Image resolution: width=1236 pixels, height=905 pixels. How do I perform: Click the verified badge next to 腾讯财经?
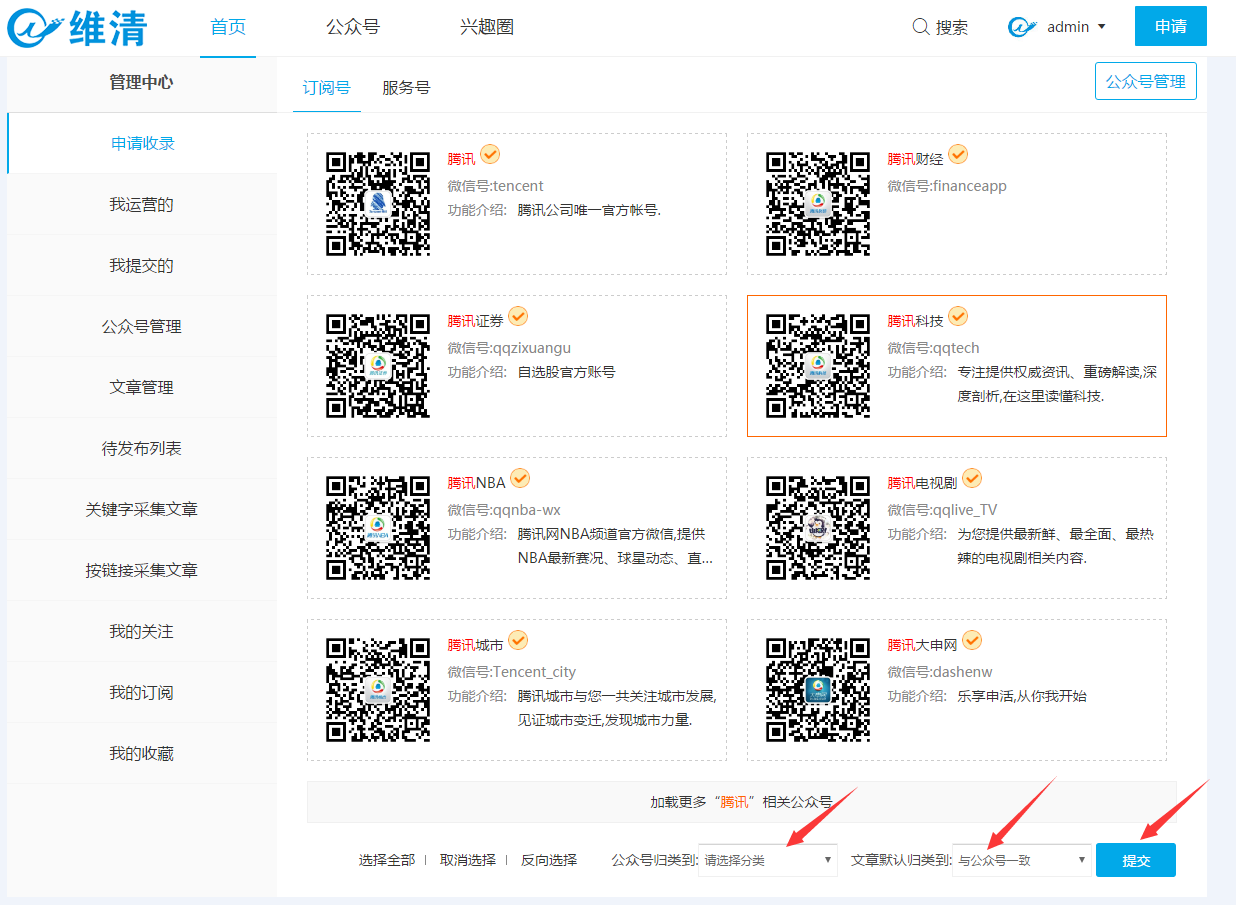[958, 155]
